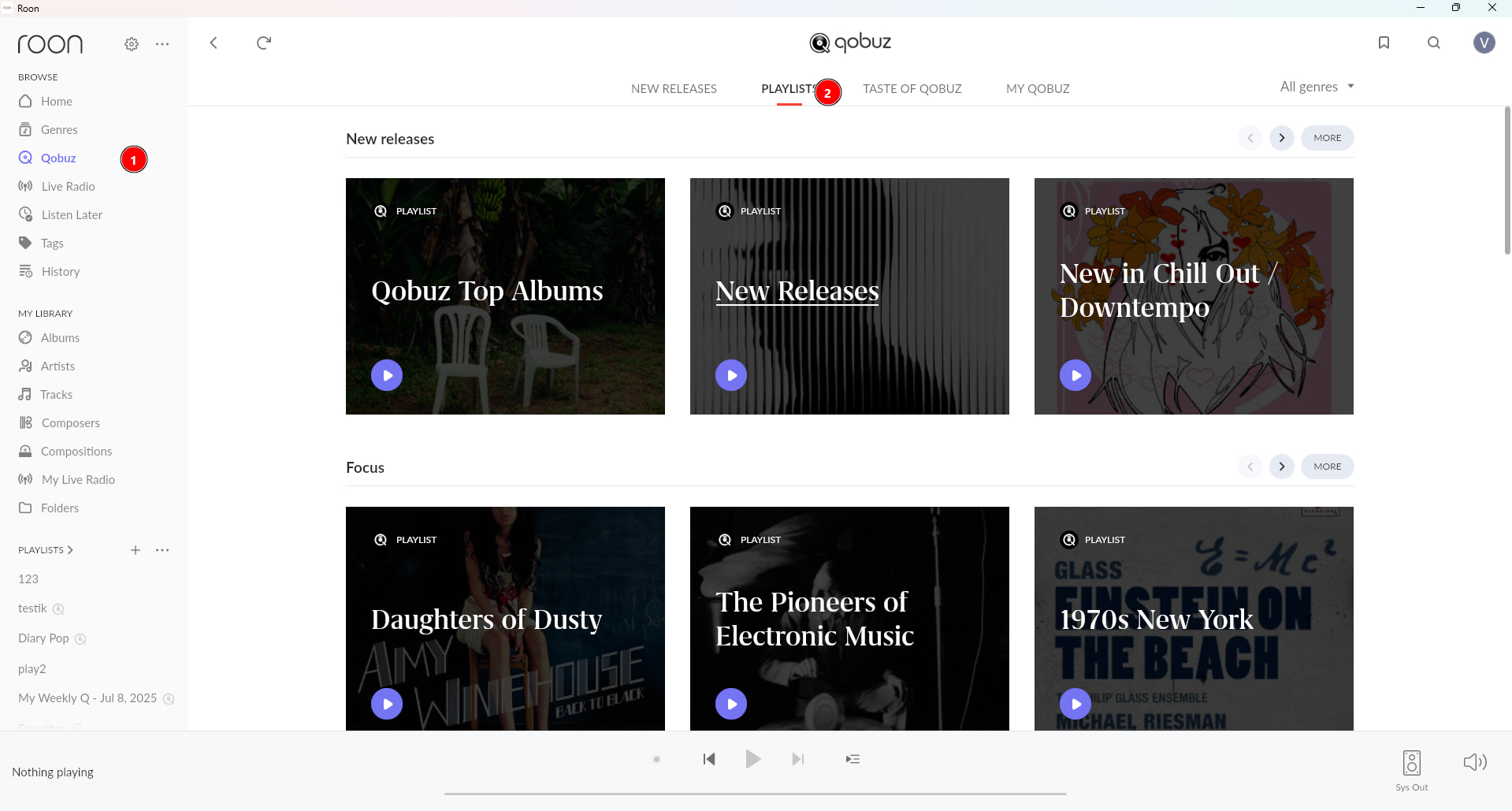The width and height of the screenshot is (1512, 811).
Task: Start playback with main play button
Action: pos(753,759)
